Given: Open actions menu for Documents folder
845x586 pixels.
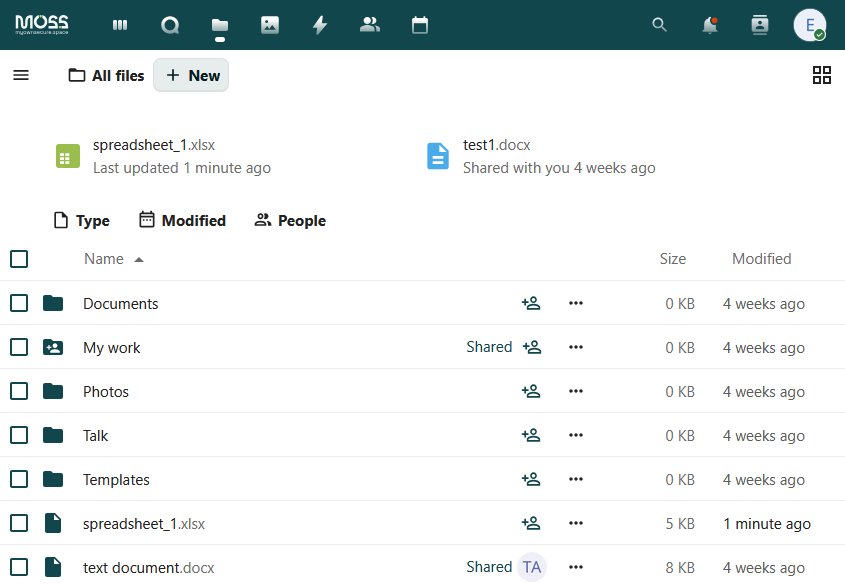Looking at the screenshot, I should tap(576, 303).
